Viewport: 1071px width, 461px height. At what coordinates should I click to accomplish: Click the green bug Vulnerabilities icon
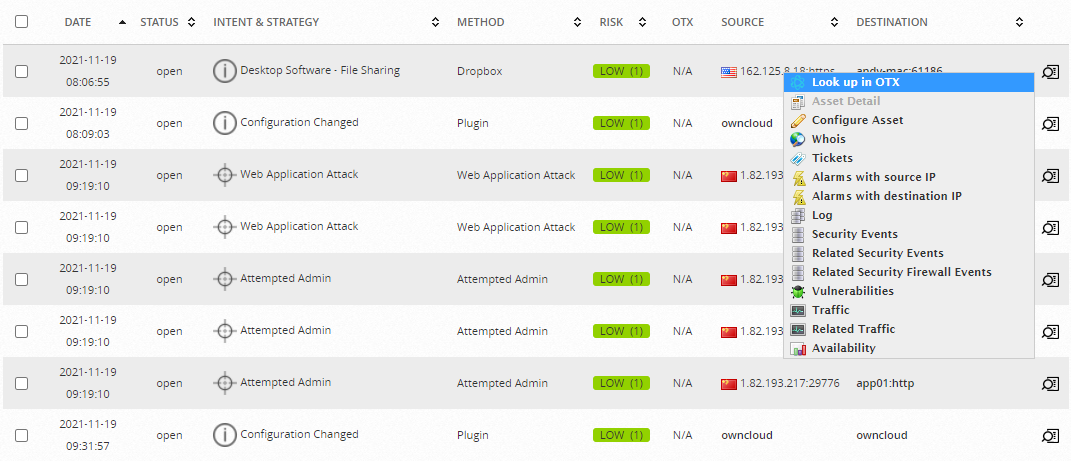[798, 291]
